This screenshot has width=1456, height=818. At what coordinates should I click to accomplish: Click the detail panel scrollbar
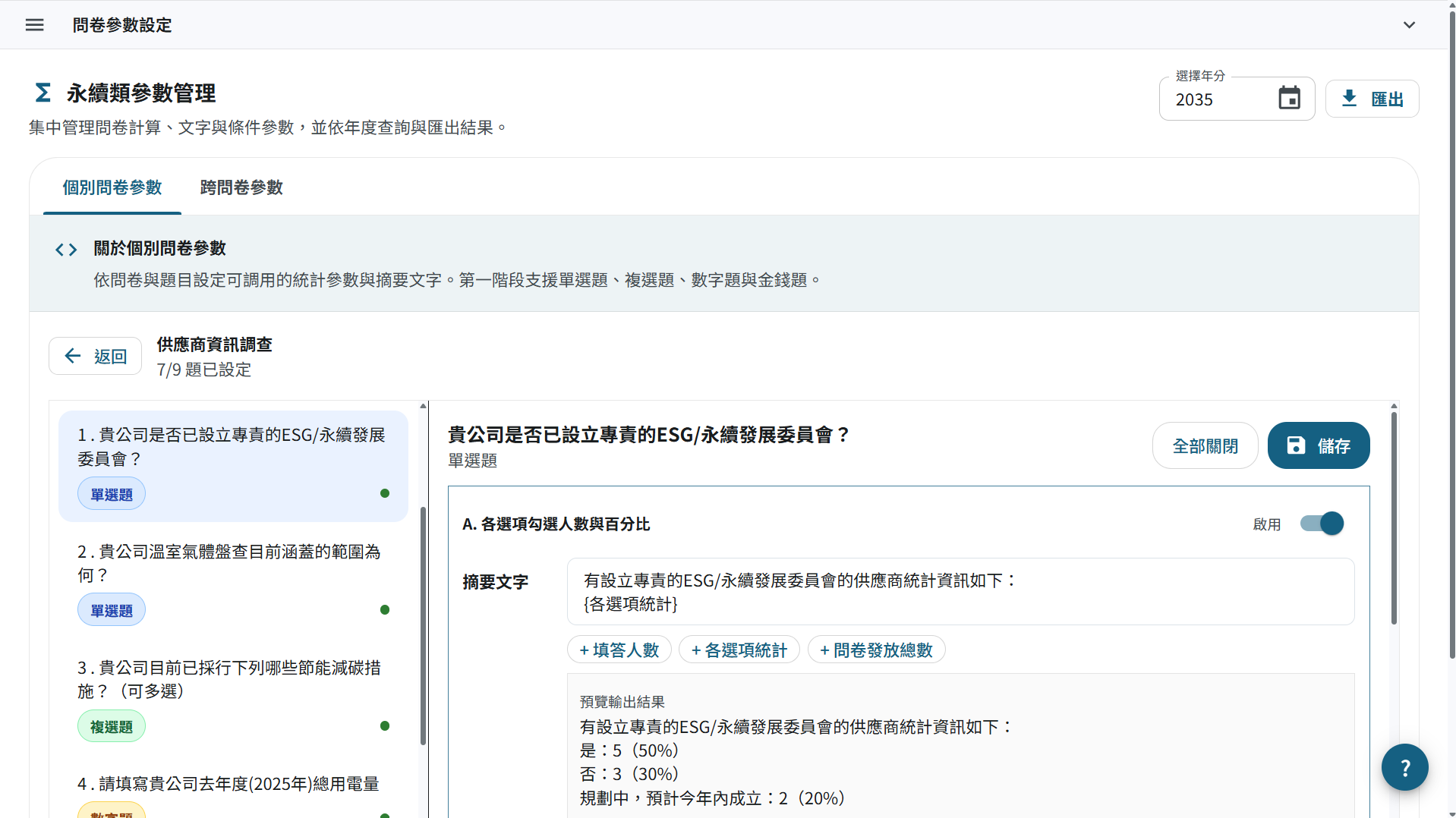click(1394, 518)
